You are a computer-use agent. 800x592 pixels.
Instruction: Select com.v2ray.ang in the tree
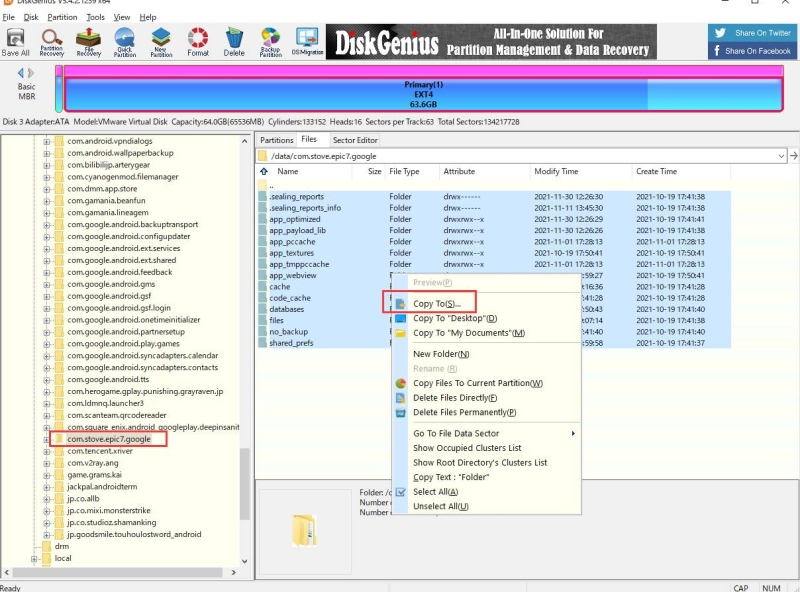(93, 463)
